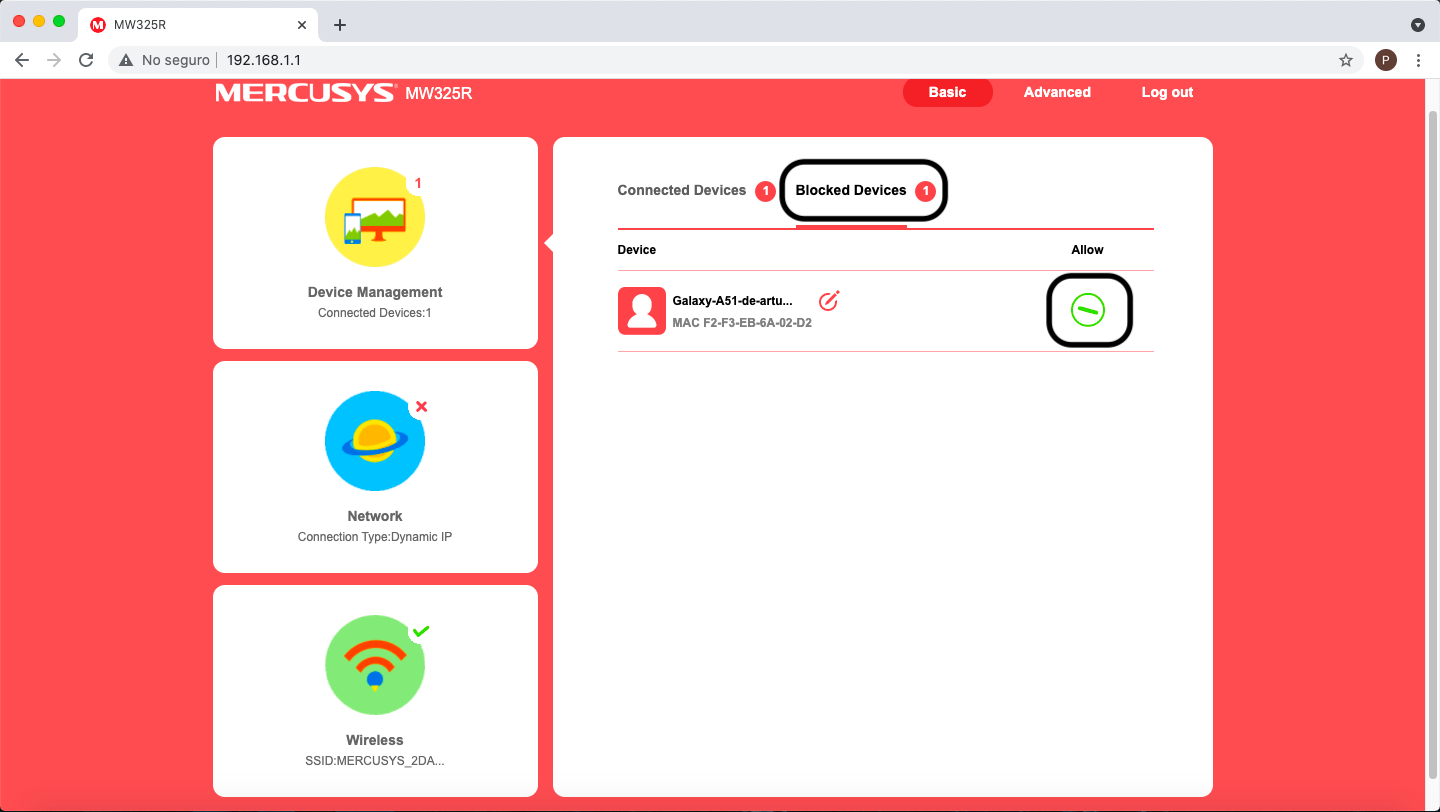The width and height of the screenshot is (1440, 812).
Task: Open the Wireless Wi-Fi icon
Action: (x=375, y=665)
